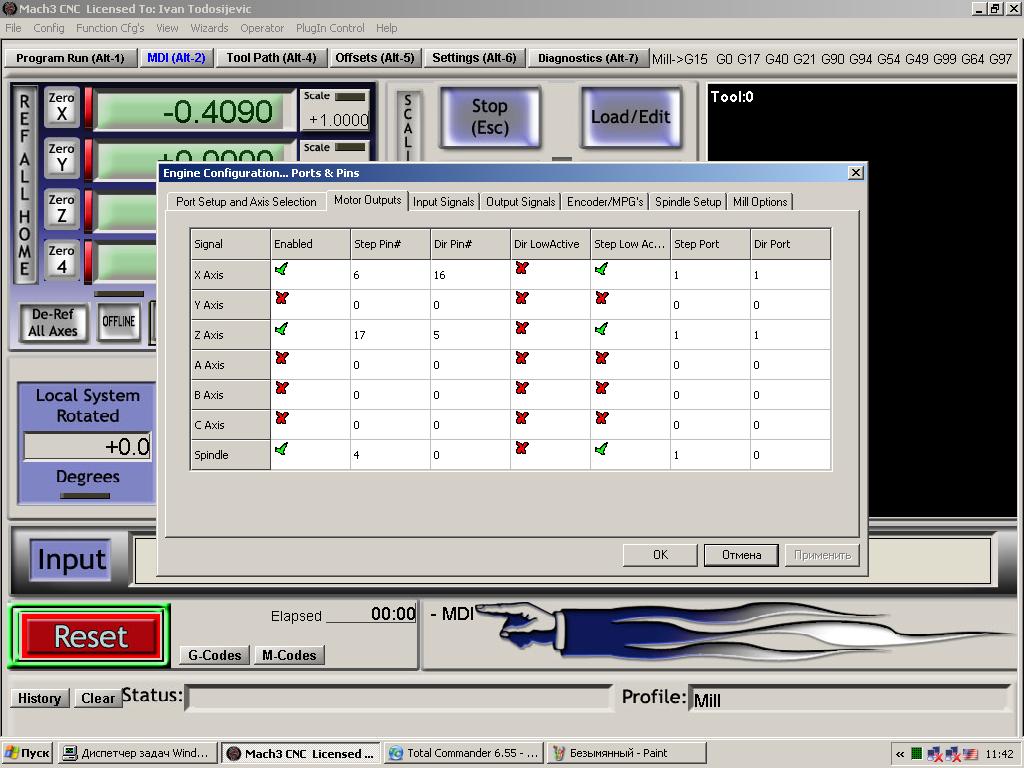The height and width of the screenshot is (768, 1024).
Task: Click the History button
Action: (39, 698)
